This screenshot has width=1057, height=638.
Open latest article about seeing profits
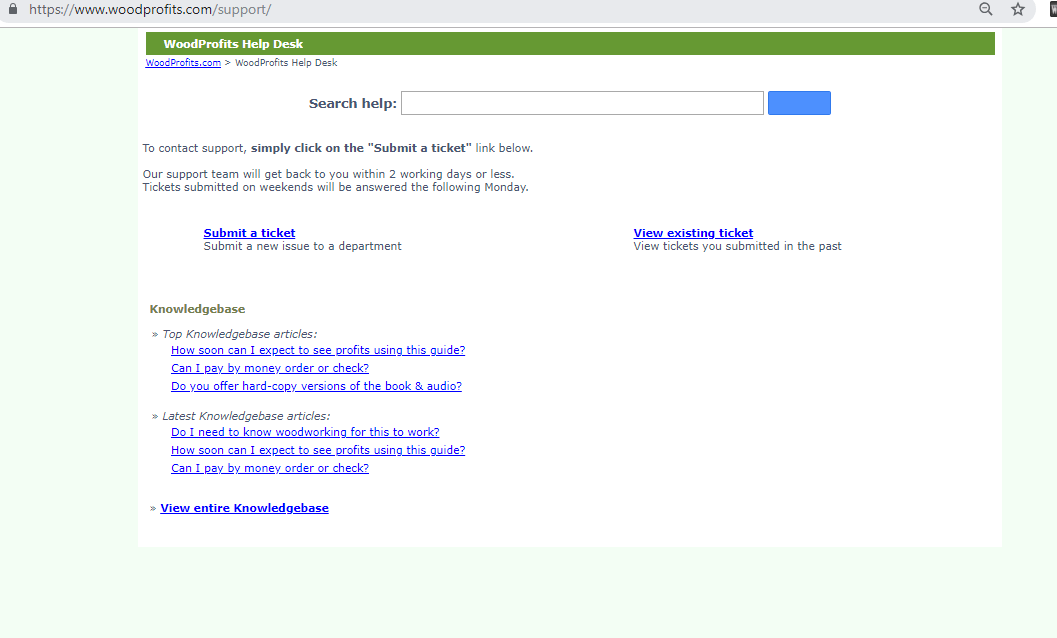[x=318, y=450]
